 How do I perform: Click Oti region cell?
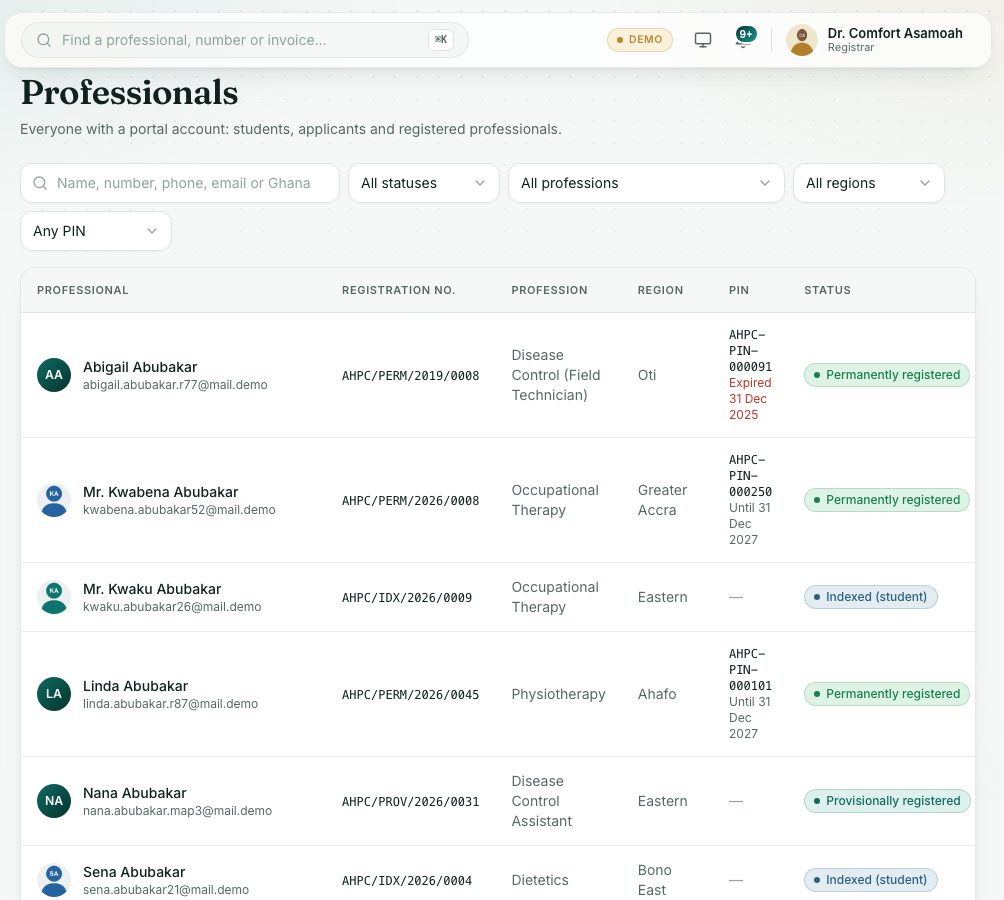pos(647,375)
